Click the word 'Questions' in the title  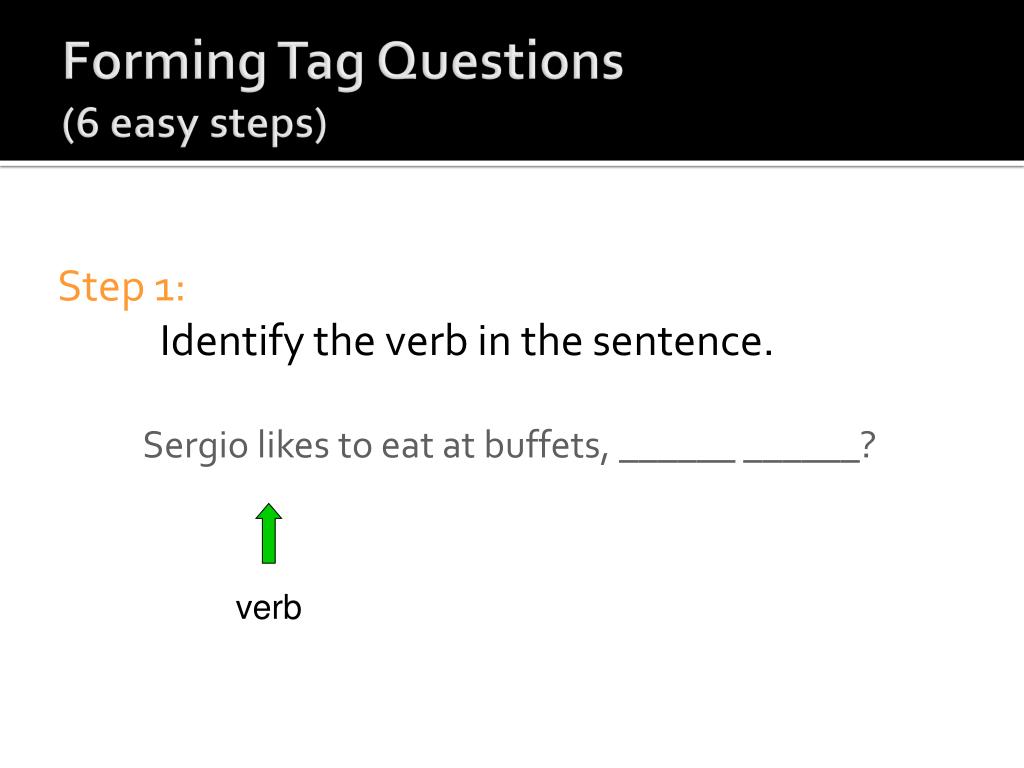click(500, 63)
